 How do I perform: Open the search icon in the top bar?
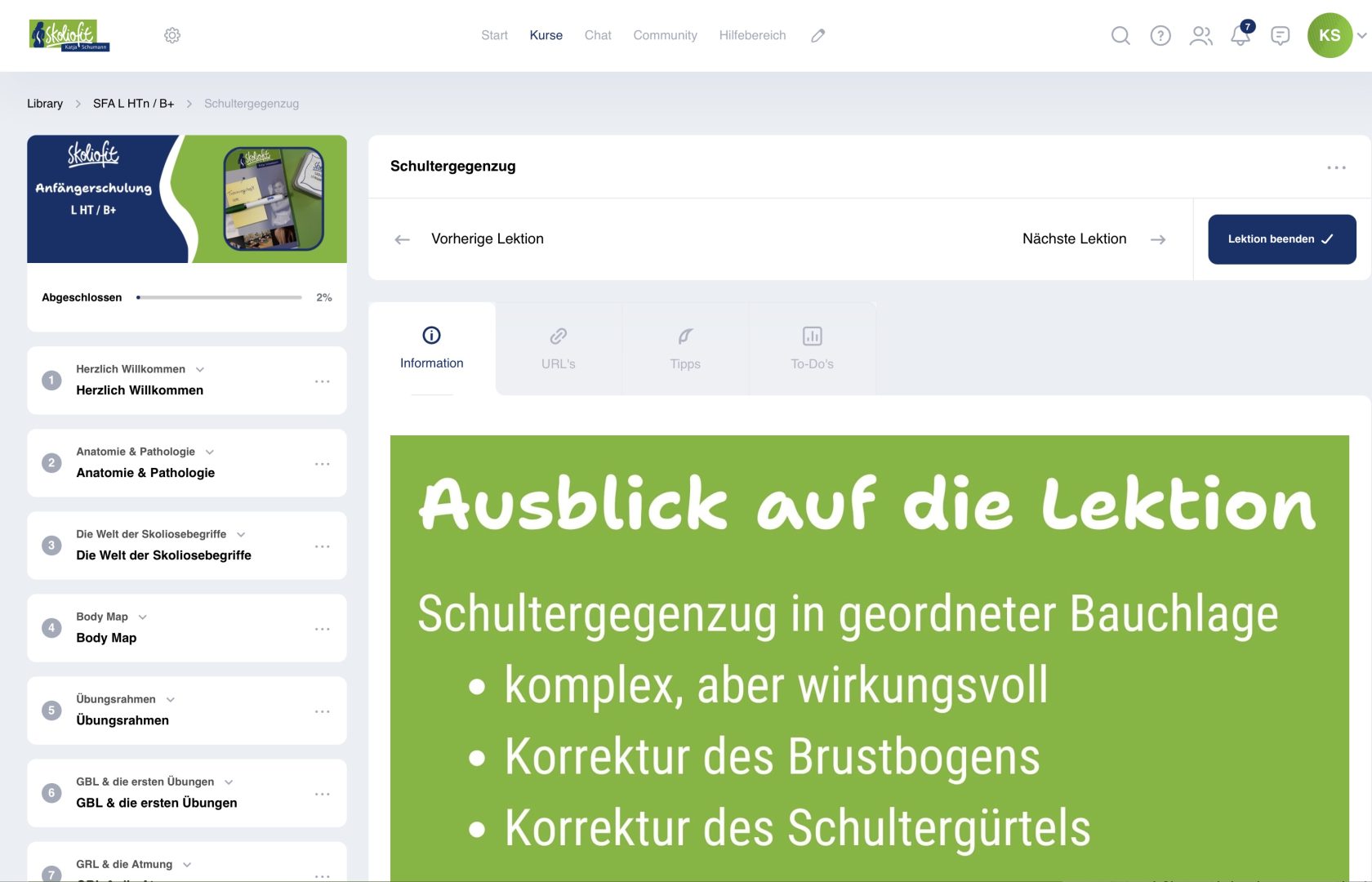pyautogui.click(x=1120, y=36)
